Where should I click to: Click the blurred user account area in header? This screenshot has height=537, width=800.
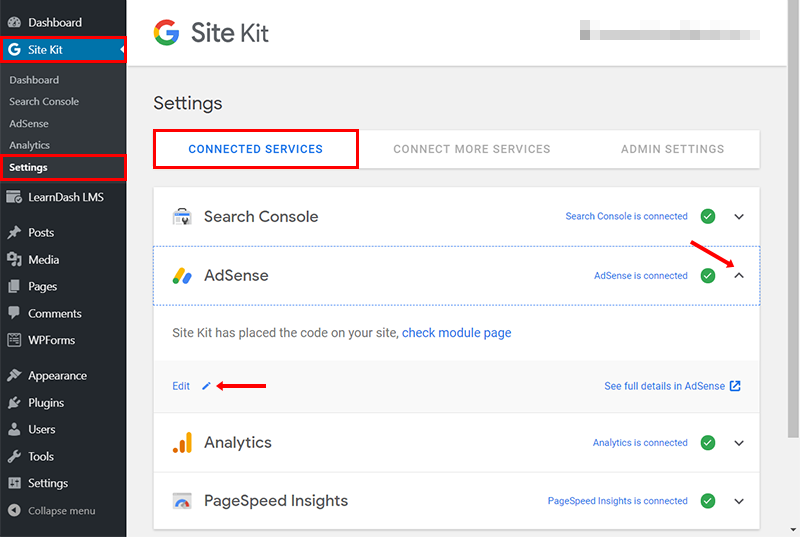670,30
